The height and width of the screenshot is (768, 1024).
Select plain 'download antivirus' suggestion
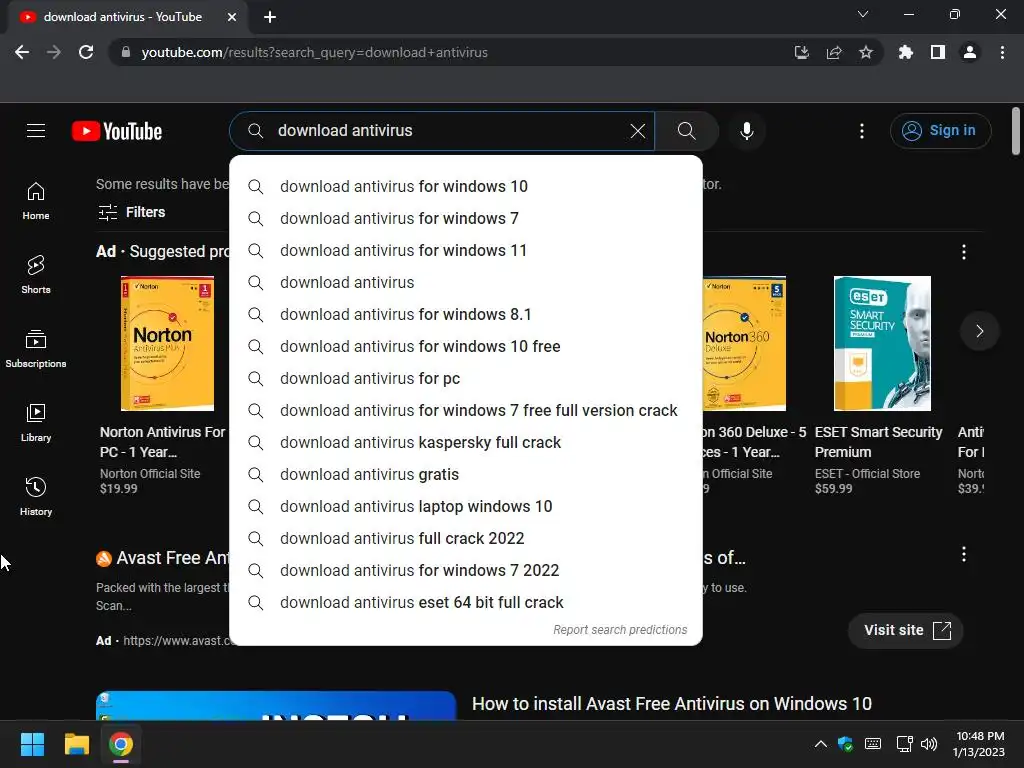tap(466, 283)
